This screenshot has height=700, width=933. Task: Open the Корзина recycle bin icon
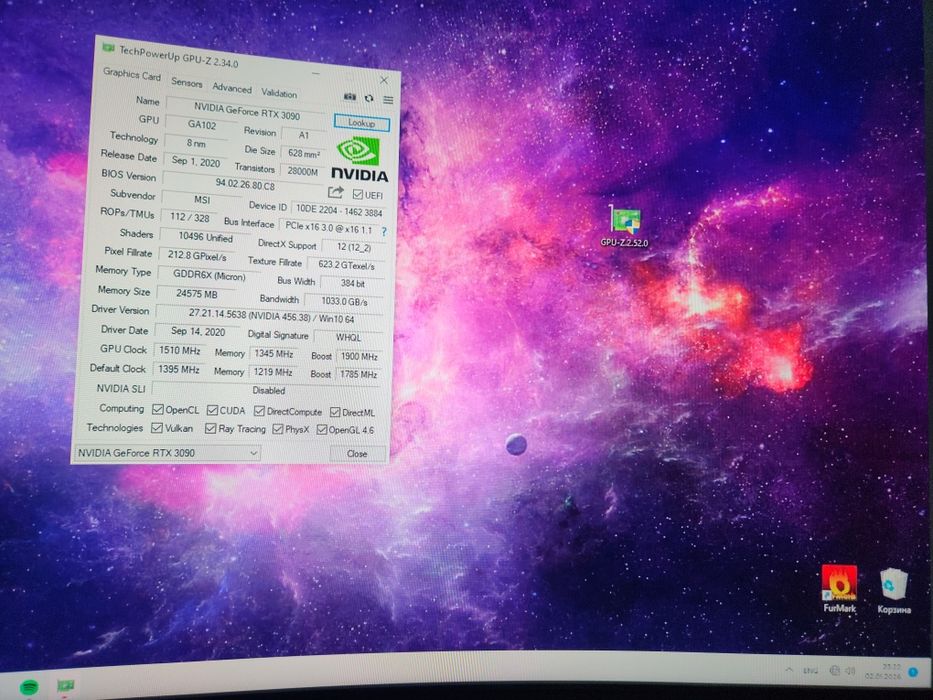tap(894, 591)
